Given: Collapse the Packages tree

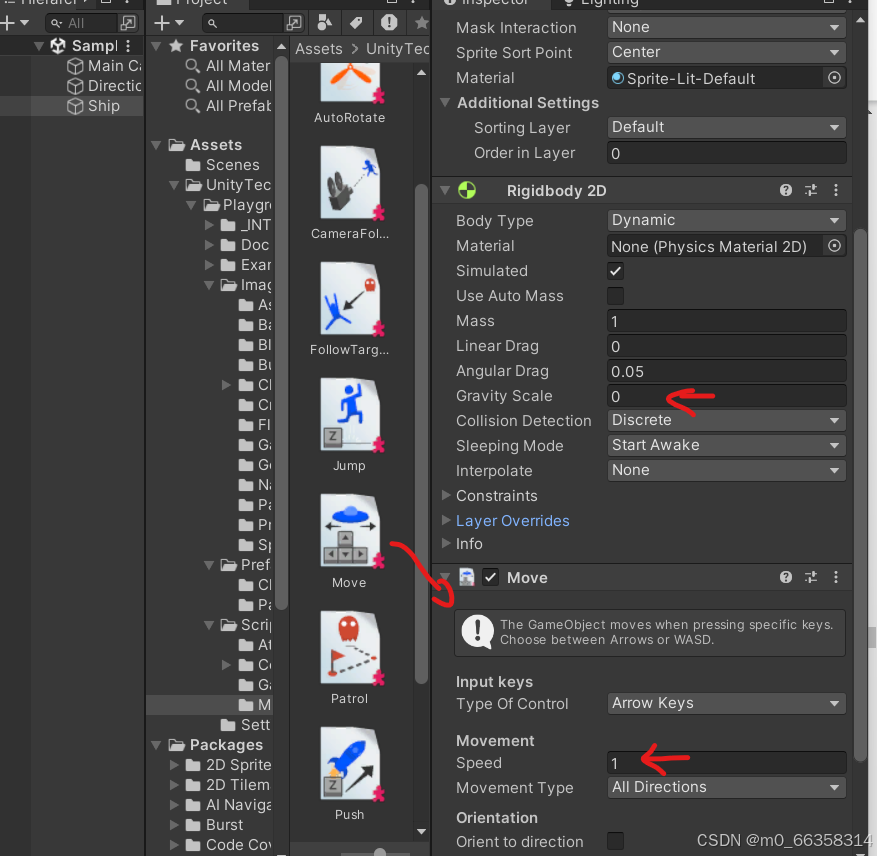Looking at the screenshot, I should 157,745.
